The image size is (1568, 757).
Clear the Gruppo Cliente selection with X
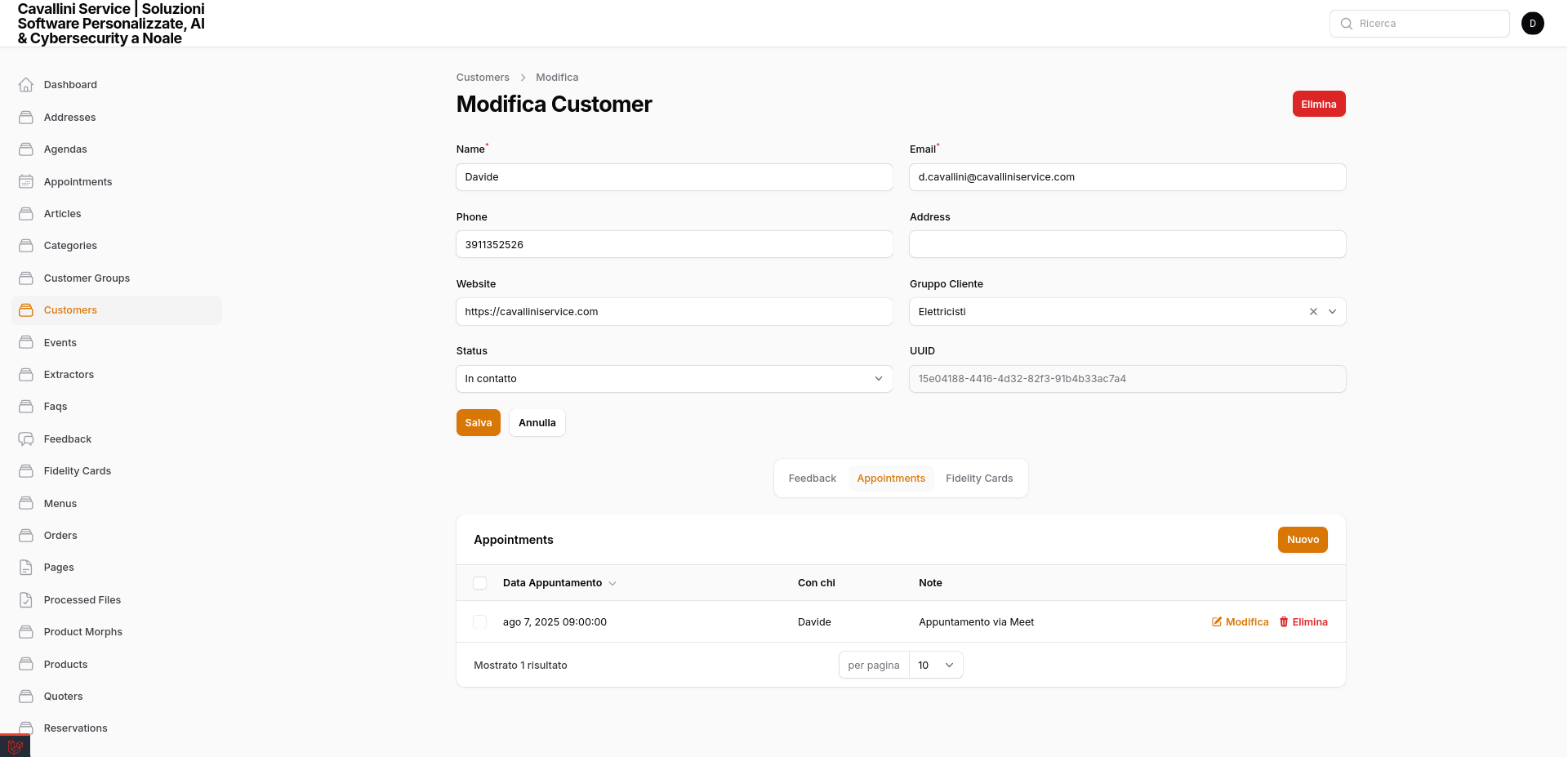coord(1313,312)
